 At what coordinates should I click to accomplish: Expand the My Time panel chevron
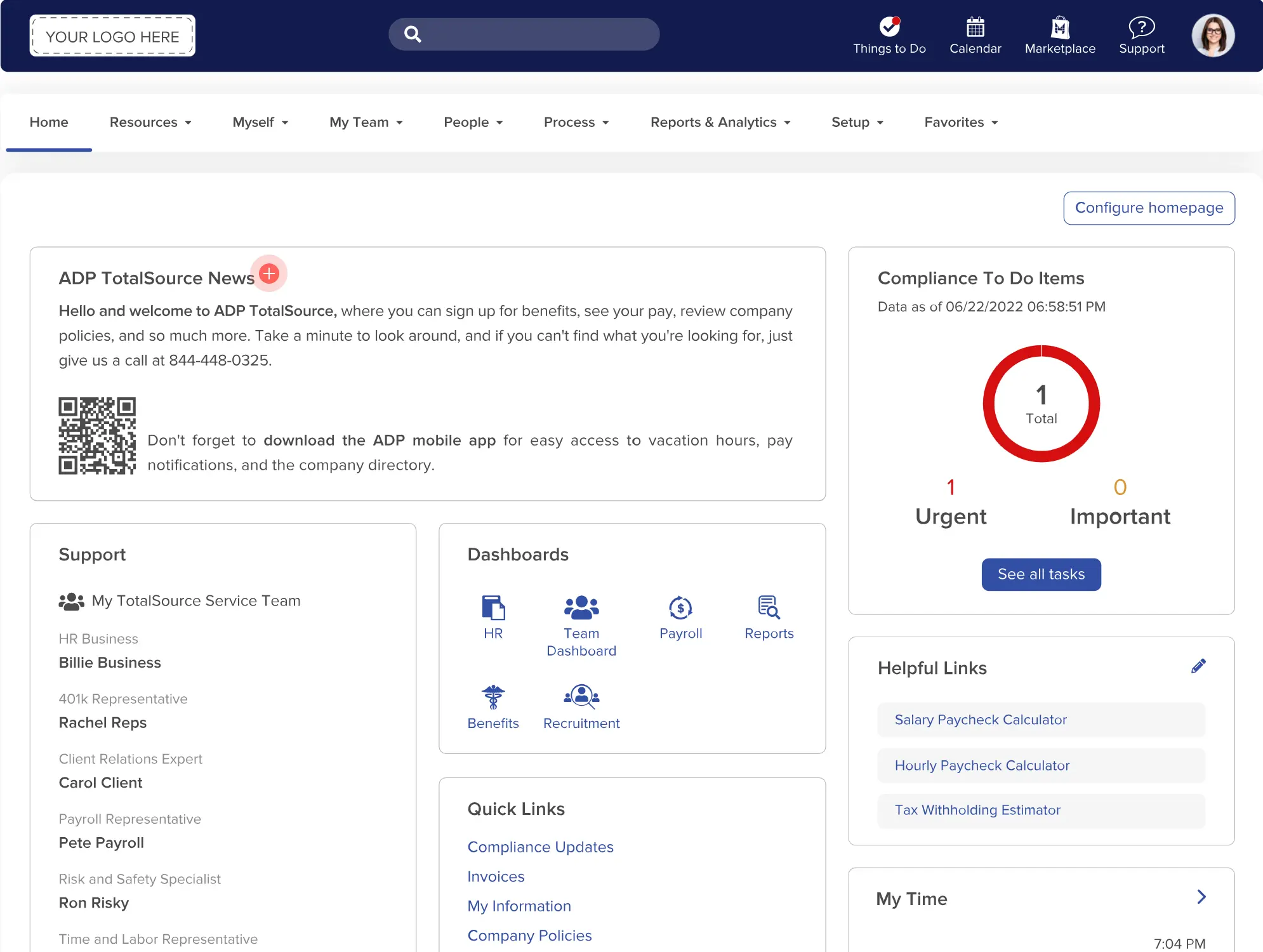pos(1200,897)
